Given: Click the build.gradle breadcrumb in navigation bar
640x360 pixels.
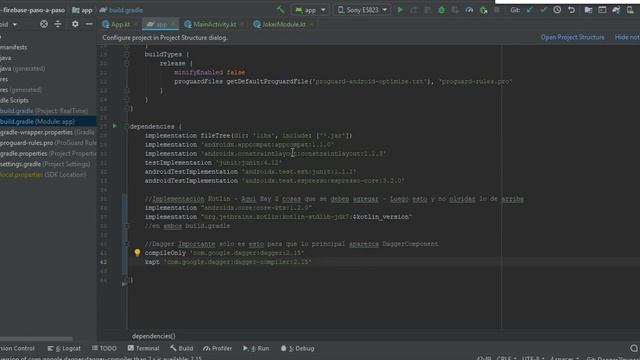Looking at the screenshot, I should tap(121, 10).
